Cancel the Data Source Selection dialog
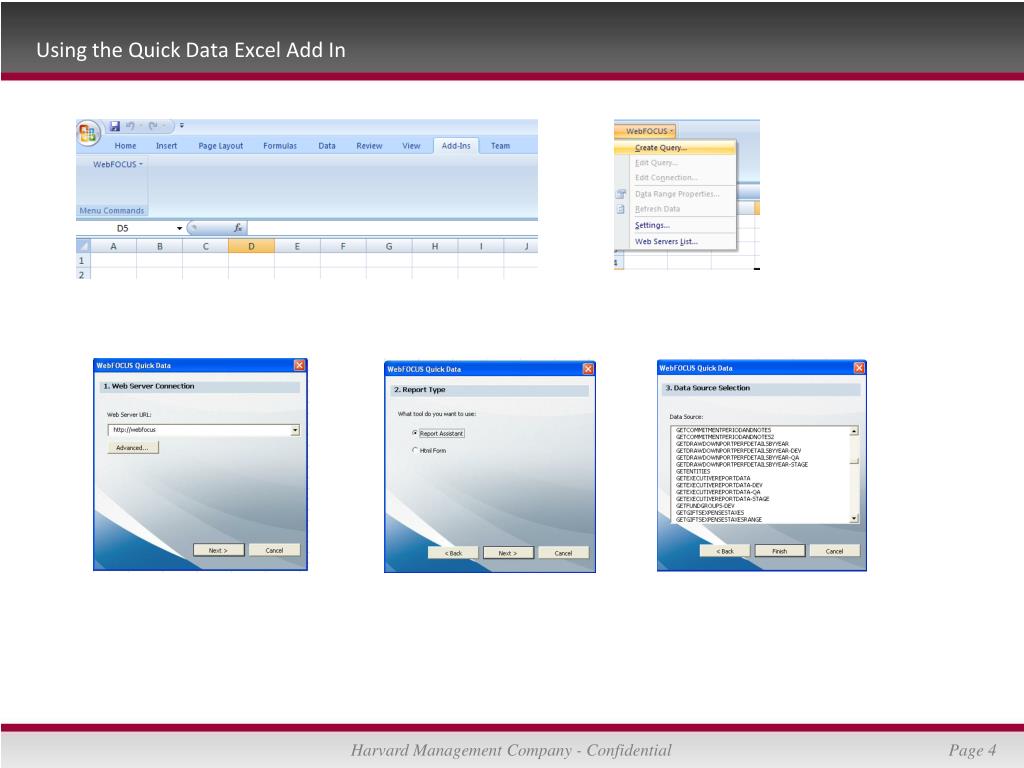Viewport: 1024px width, 768px height. click(835, 551)
